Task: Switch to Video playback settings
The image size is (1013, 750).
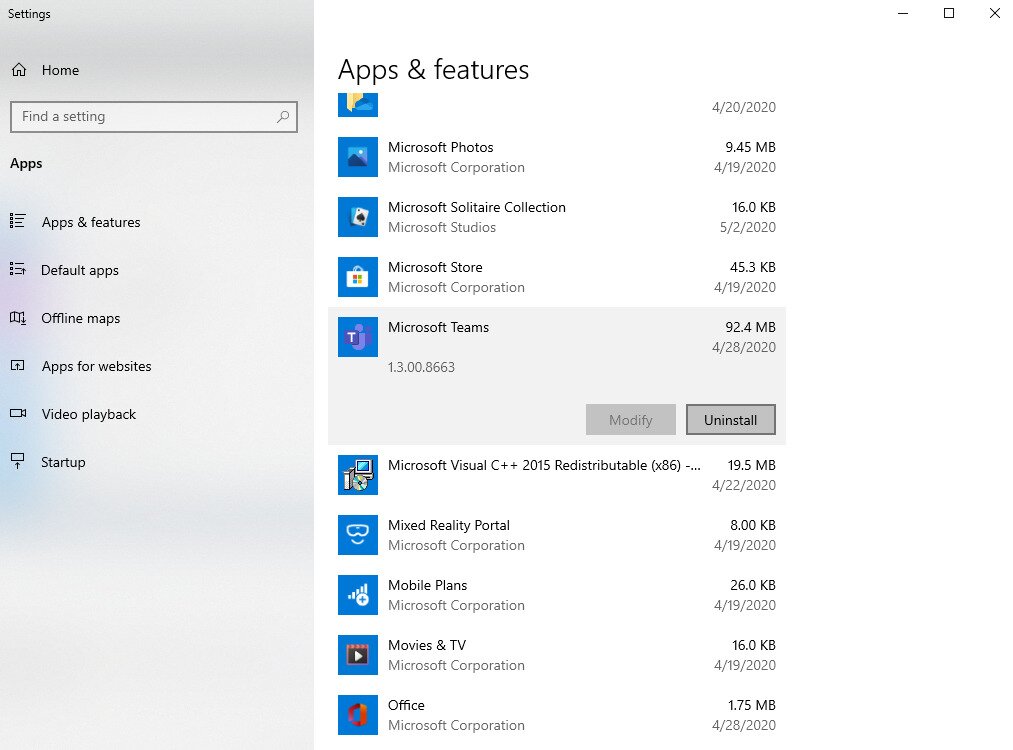Action: tap(88, 414)
